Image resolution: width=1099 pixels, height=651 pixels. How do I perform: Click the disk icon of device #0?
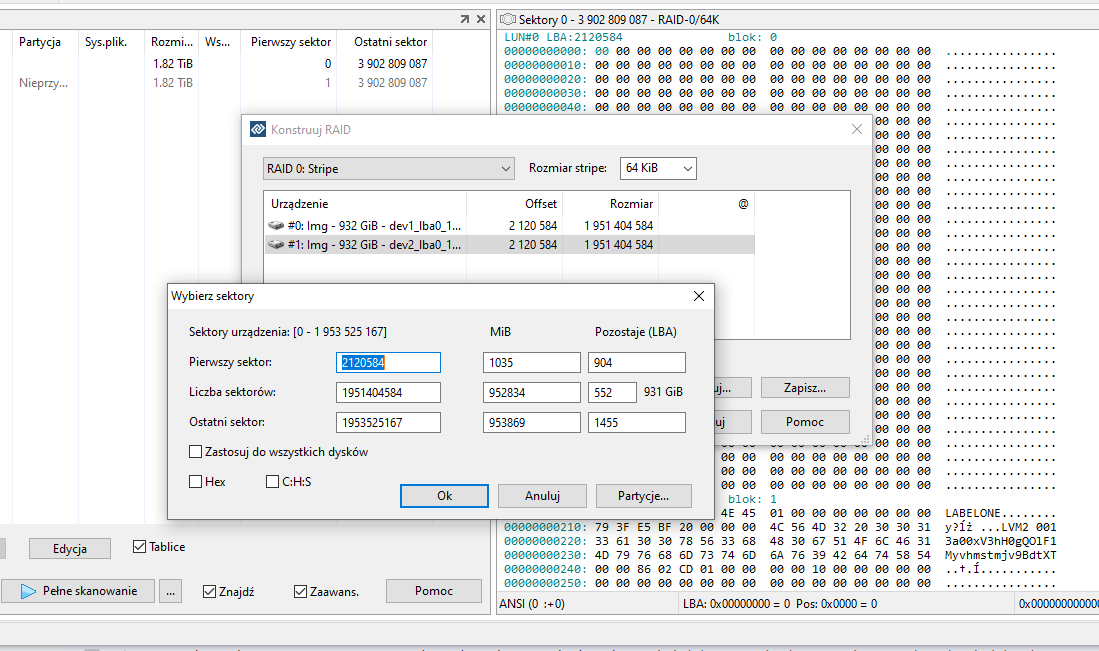pos(276,226)
